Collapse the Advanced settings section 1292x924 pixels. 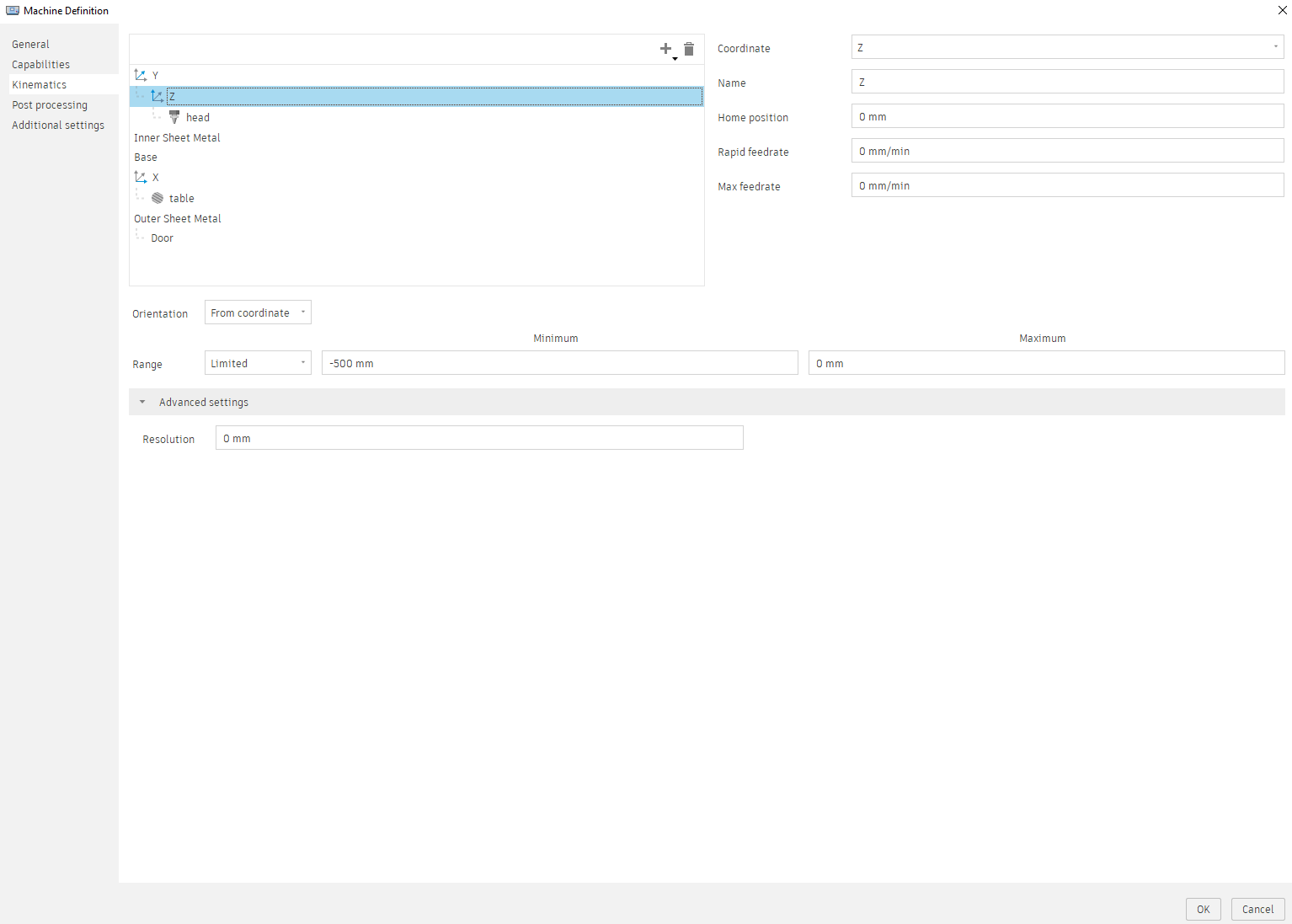(x=707, y=402)
